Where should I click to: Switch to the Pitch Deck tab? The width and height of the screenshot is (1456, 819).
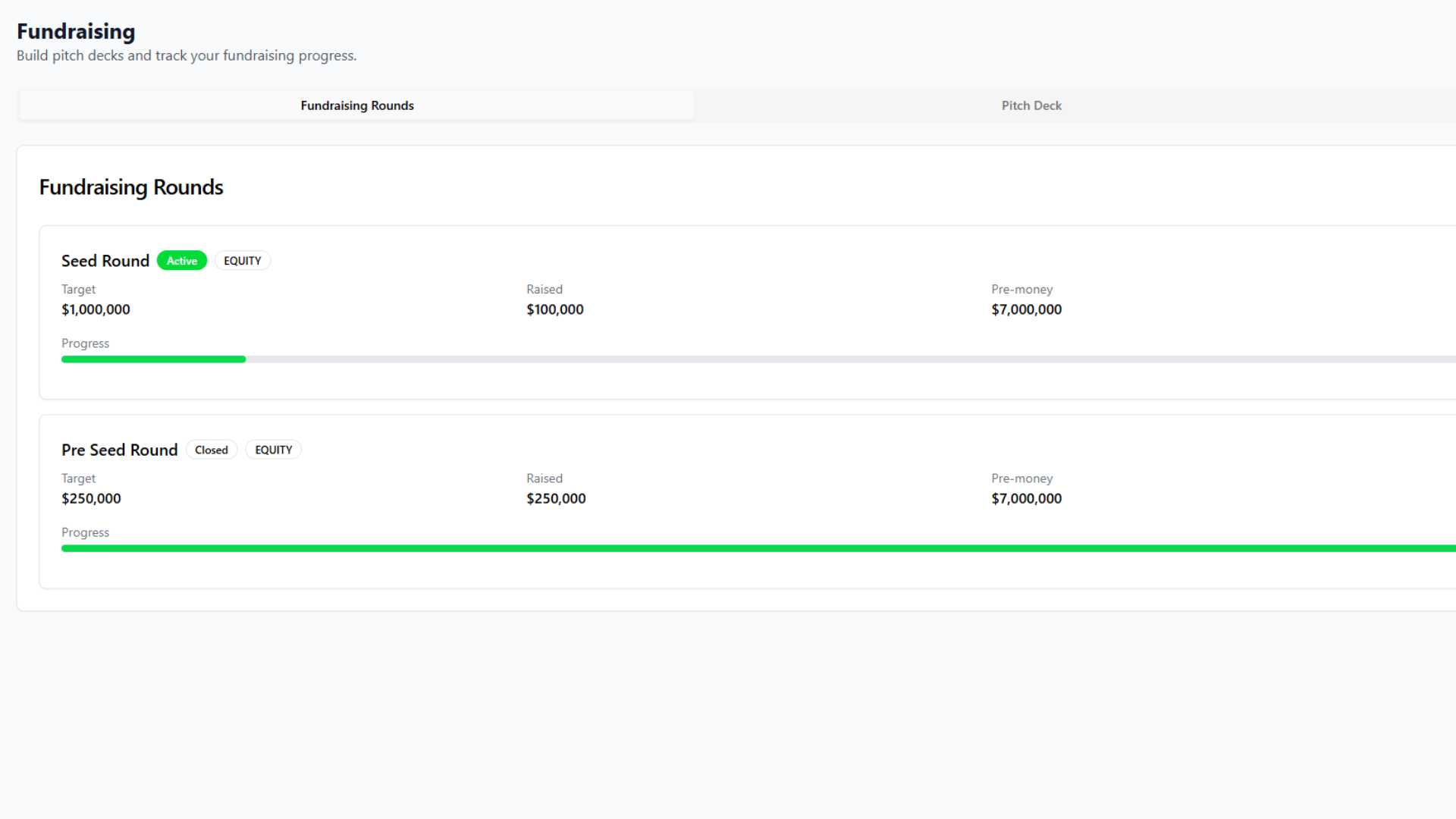1031,105
